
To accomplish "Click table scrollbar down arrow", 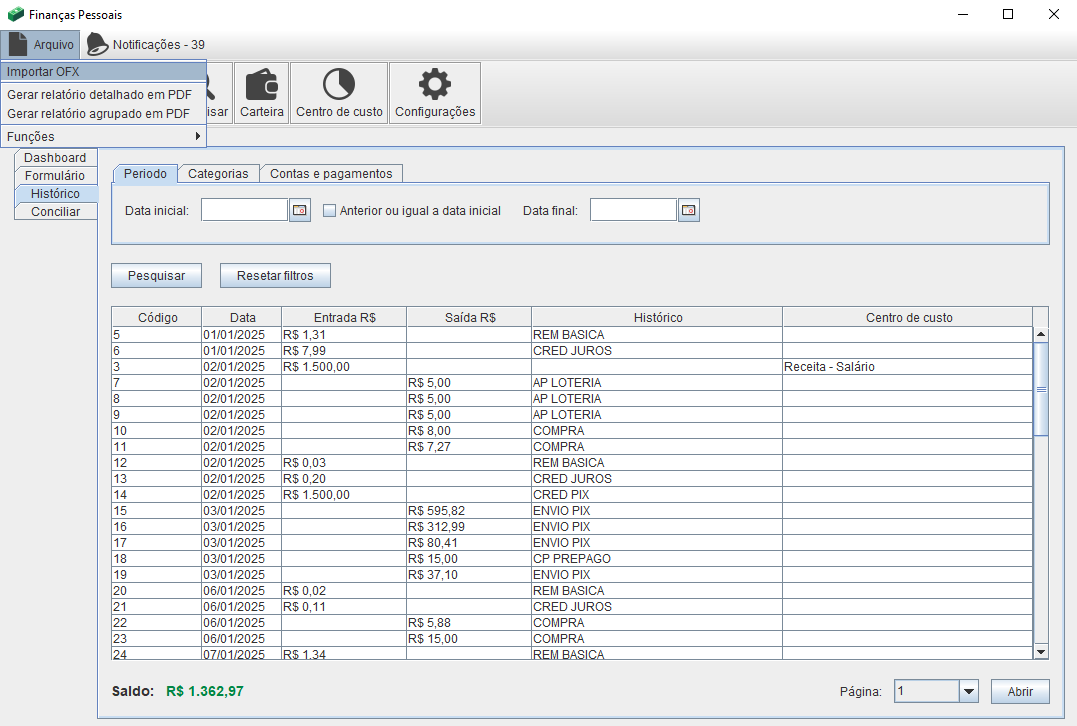I will (1040, 651).
